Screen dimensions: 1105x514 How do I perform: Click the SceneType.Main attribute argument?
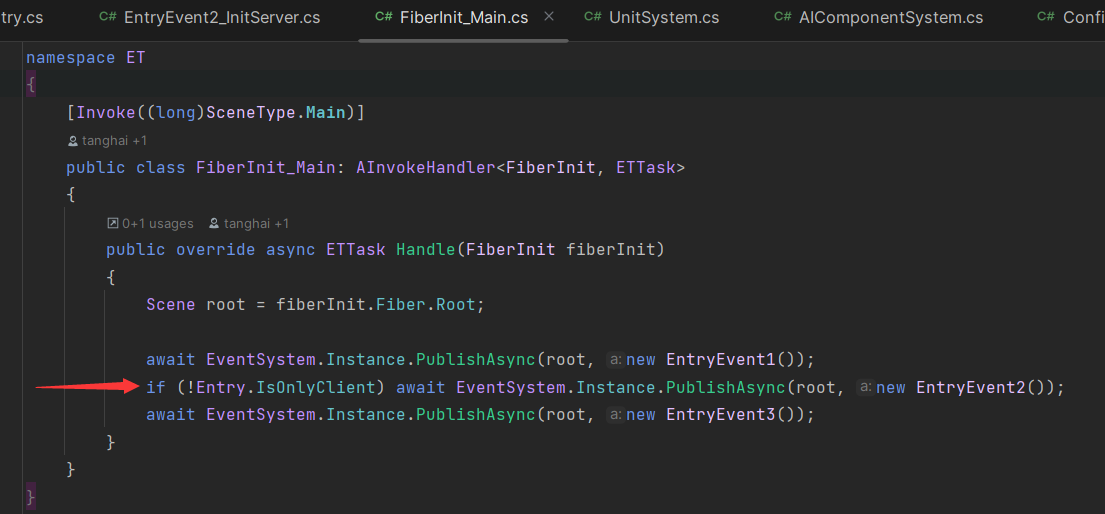[276, 113]
